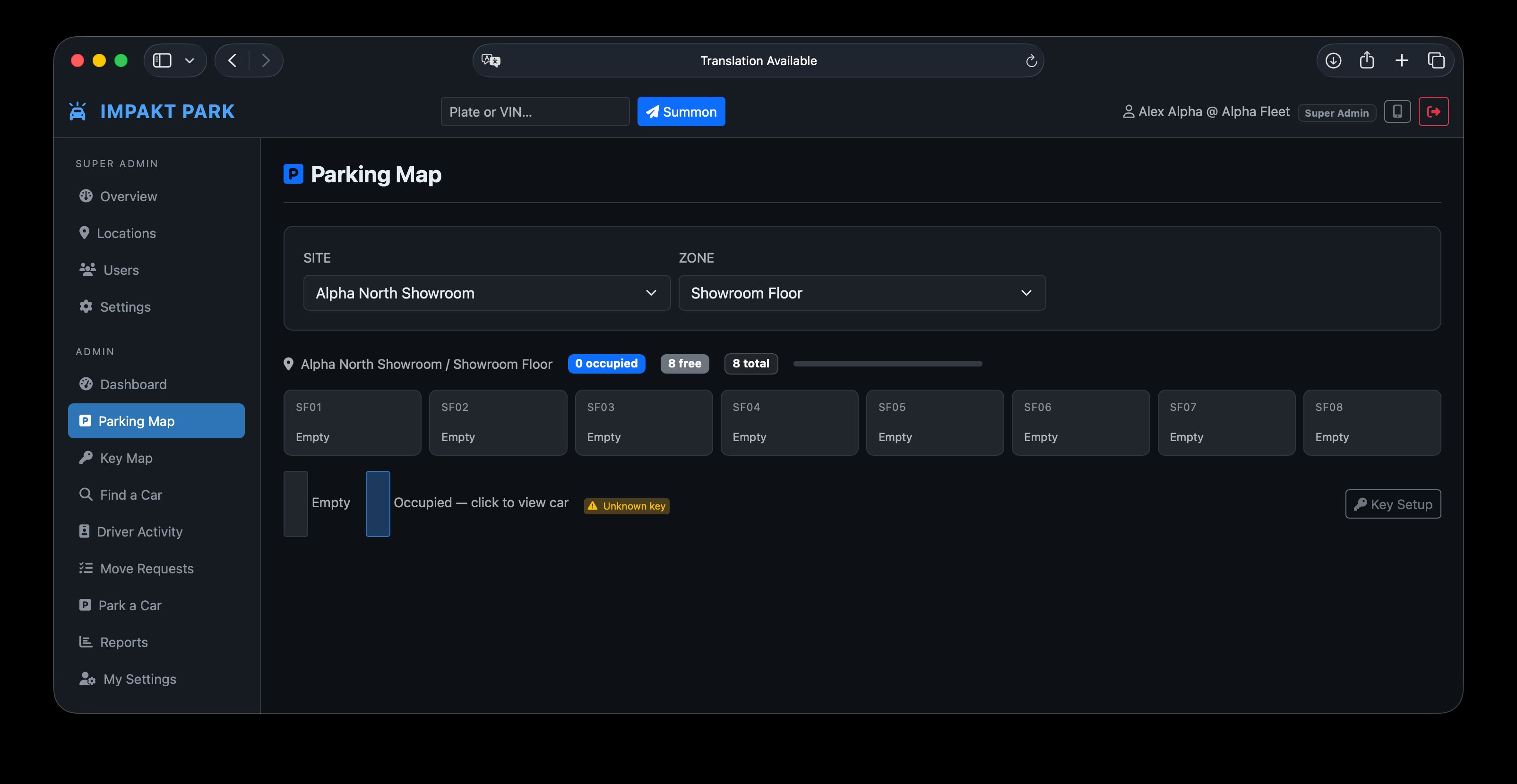The height and width of the screenshot is (784, 1517).
Task: Expand the Zone dropdown Showroom Floor
Action: coord(862,292)
